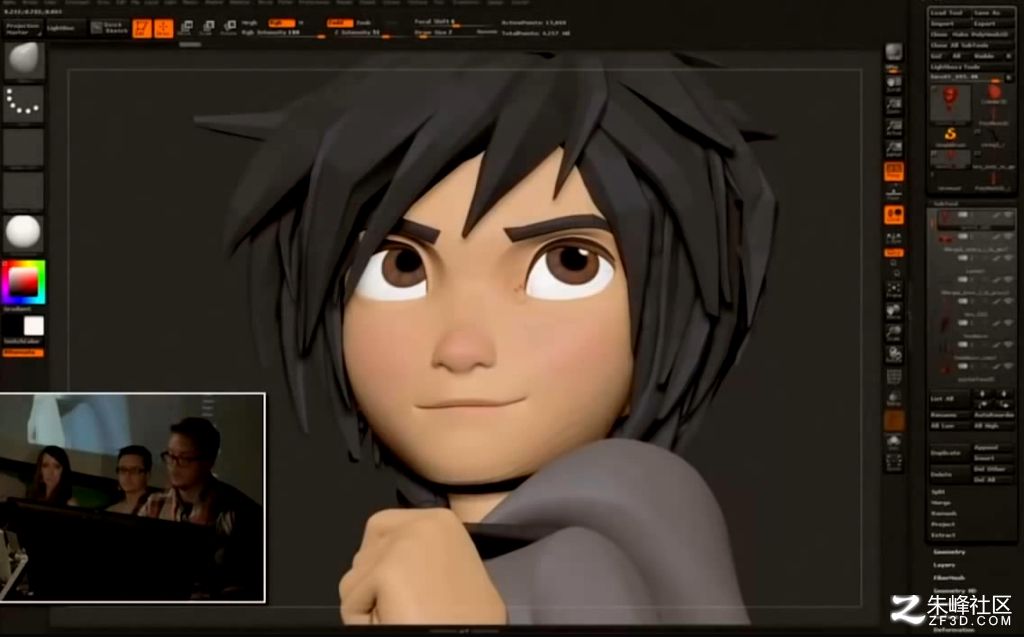Image resolution: width=1024 pixels, height=637 pixels.
Task: Toggle the Floor grid icon
Action: pyautogui.click(x=893, y=193)
